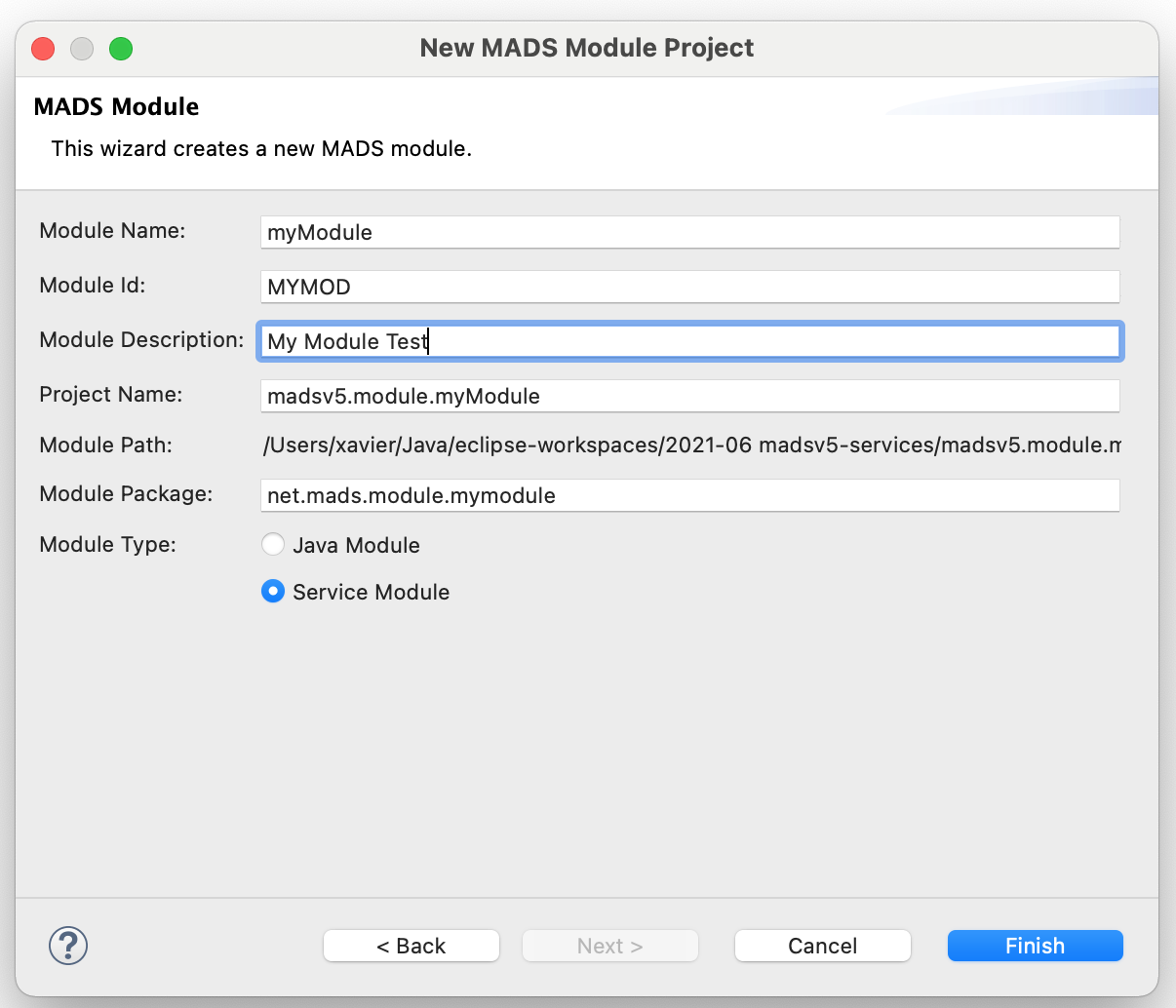Open help via the question mark icon
1176x1008 pixels.
(x=68, y=946)
